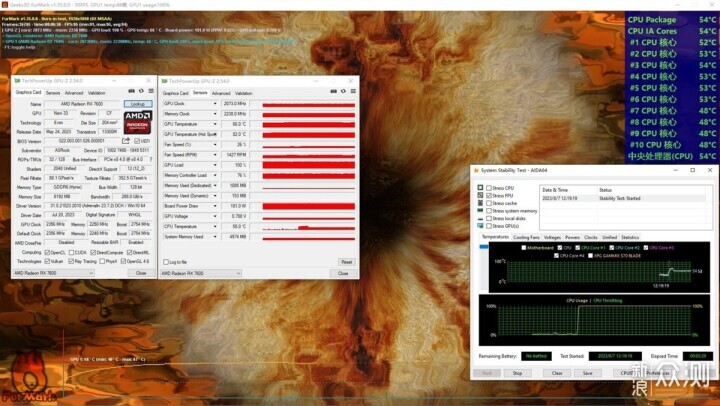The image size is (720, 406).
Task: Click the blue temperature graph legend strip in AIDA64
Action: [x=484, y=247]
